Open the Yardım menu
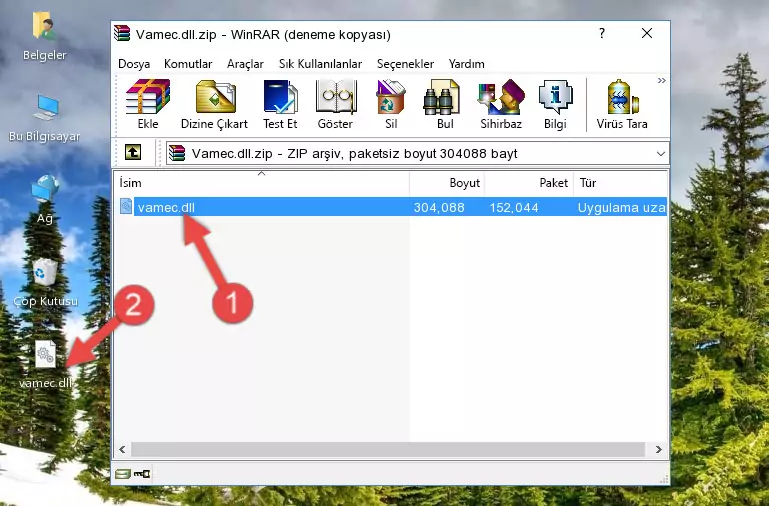 tap(466, 64)
